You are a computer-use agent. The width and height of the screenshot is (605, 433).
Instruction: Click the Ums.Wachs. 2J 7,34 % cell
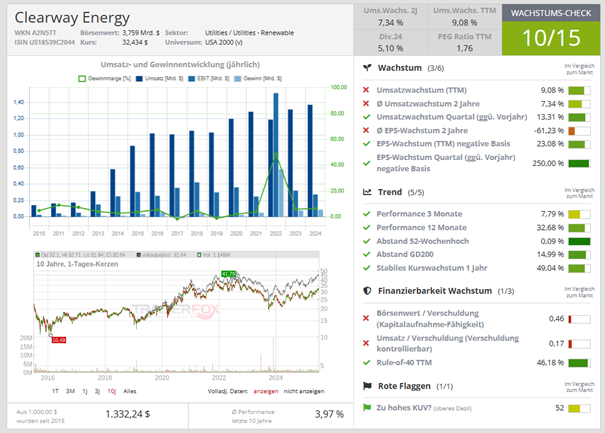click(x=390, y=17)
